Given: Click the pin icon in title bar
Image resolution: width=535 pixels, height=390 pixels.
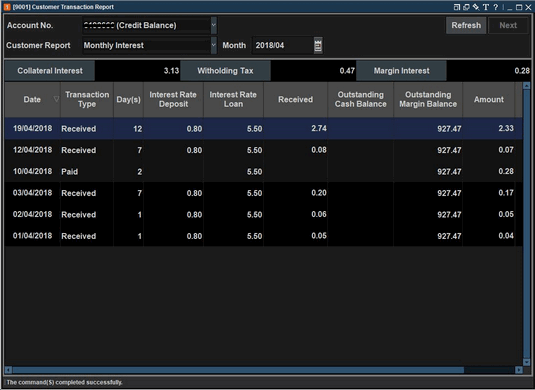Looking at the screenshot, I should click(x=476, y=7).
